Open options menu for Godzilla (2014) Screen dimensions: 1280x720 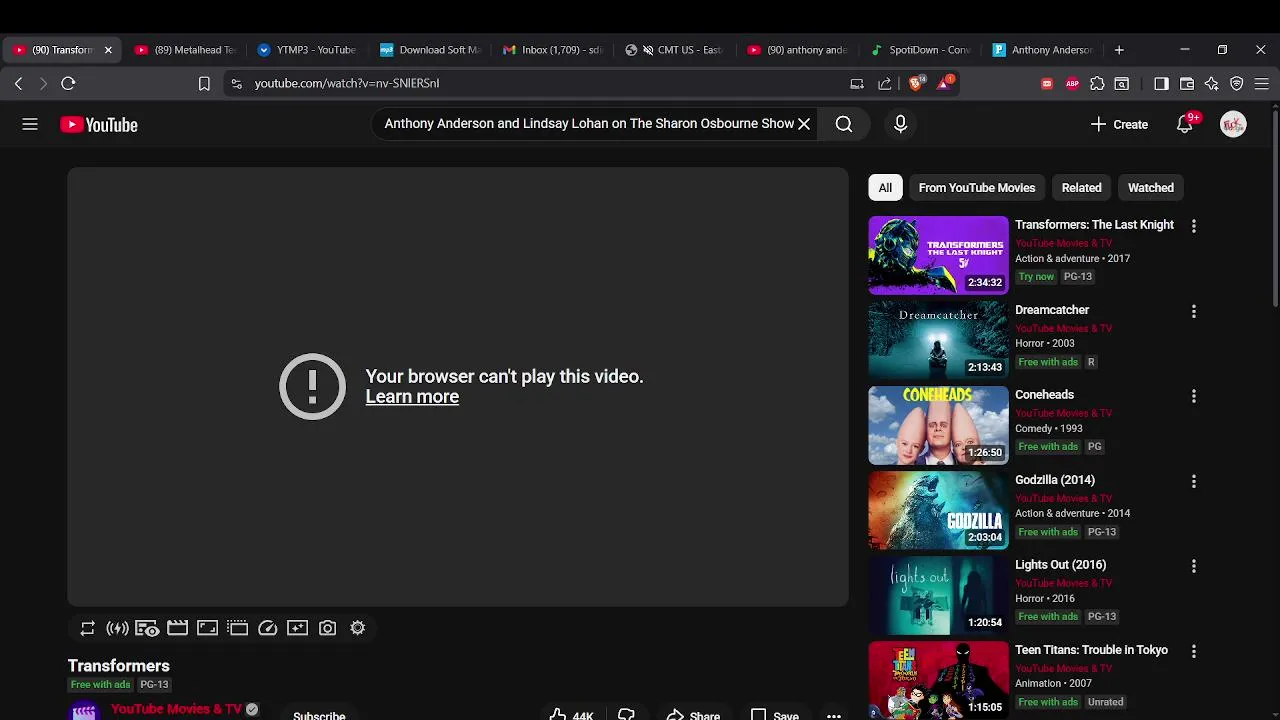point(1193,481)
